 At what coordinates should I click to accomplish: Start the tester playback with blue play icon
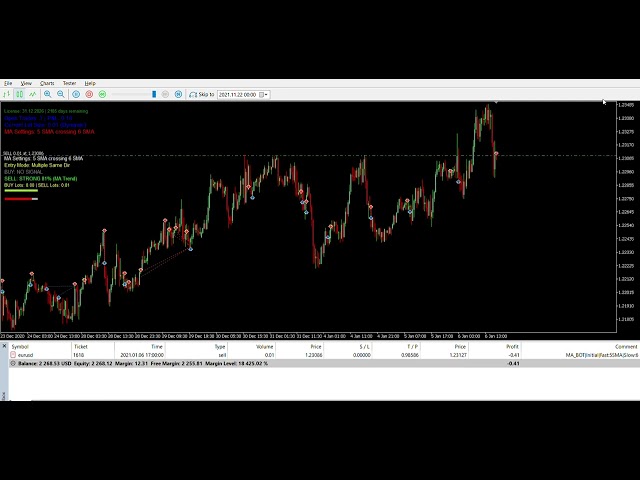click(x=76, y=94)
